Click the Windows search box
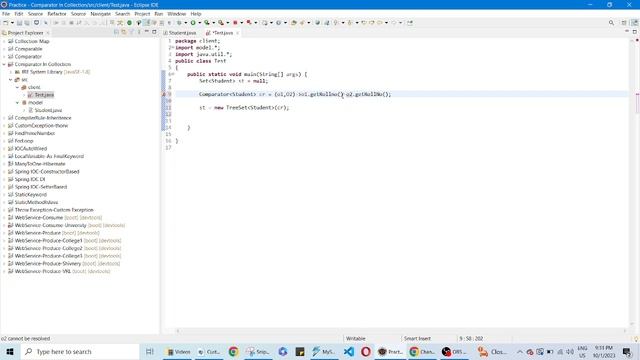This screenshot has width=640, height=360. tap(80, 351)
